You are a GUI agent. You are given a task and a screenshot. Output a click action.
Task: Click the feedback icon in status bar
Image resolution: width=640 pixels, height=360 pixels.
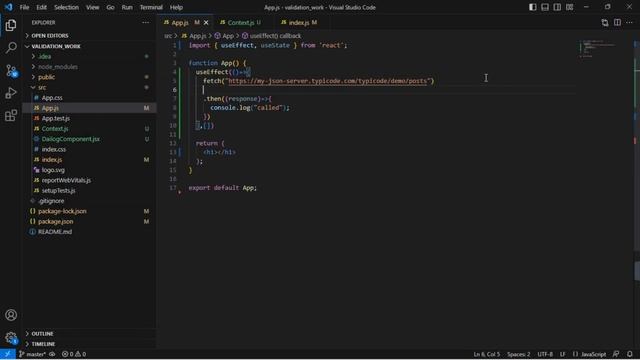[x=616, y=354]
